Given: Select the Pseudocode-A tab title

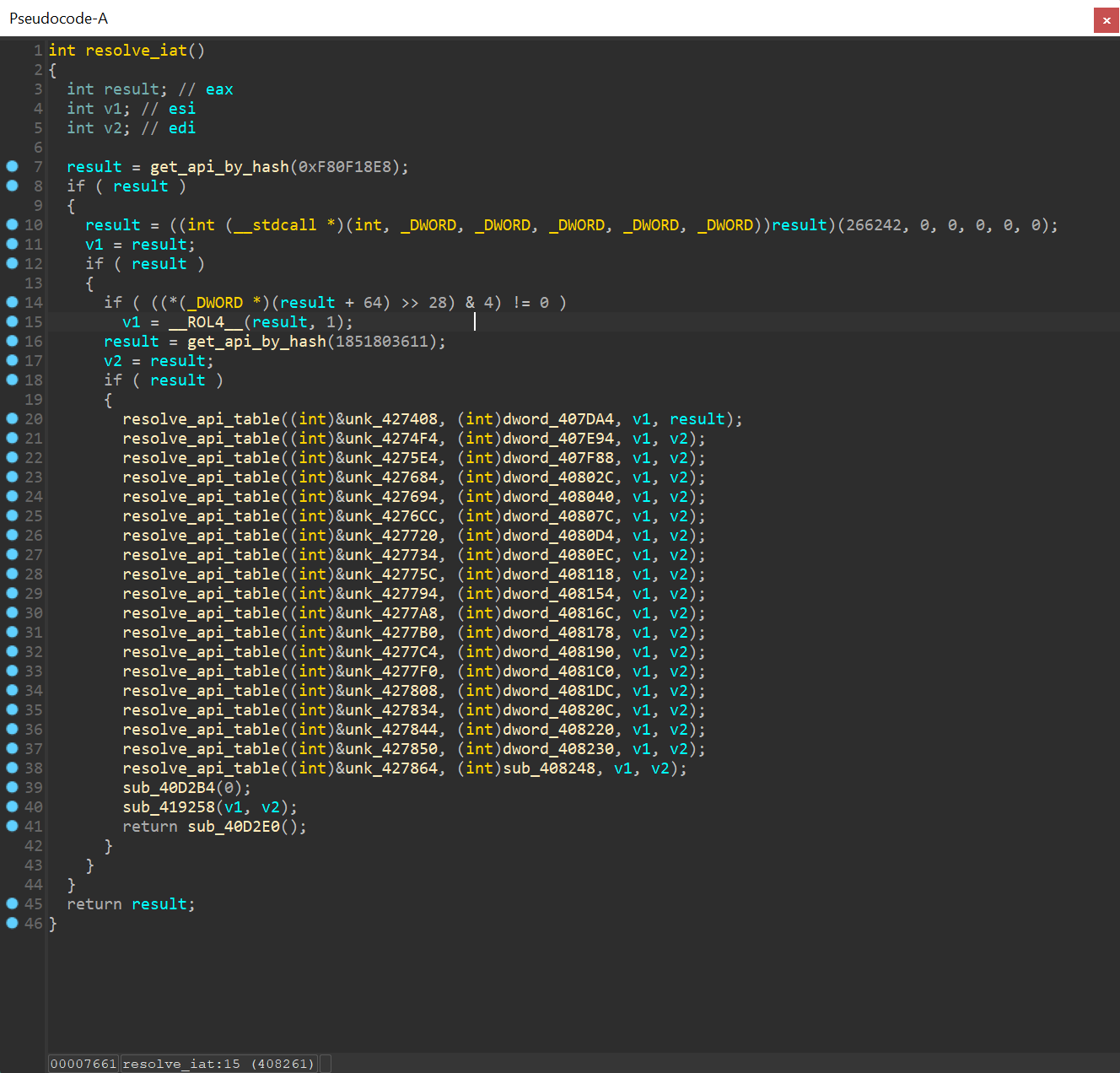Looking at the screenshot, I should pyautogui.click(x=58, y=19).
